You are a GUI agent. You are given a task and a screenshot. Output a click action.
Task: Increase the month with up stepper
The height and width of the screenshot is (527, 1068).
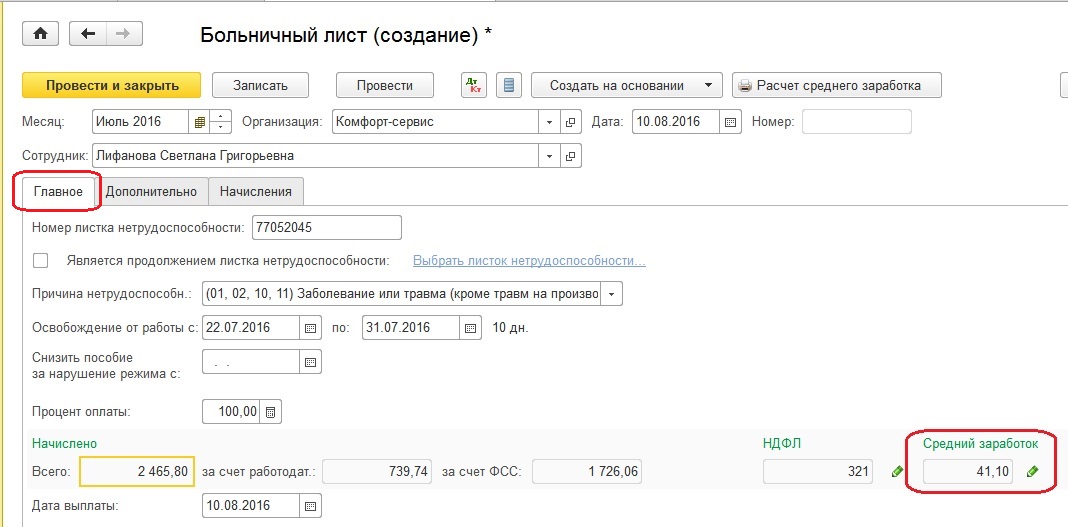point(221,117)
